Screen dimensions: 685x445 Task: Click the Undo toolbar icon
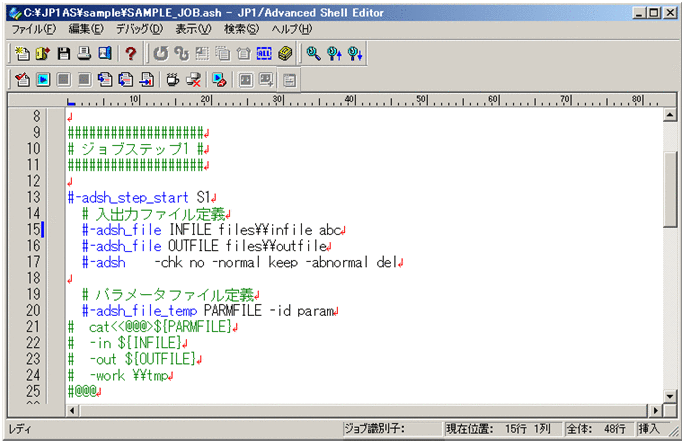click(x=161, y=53)
